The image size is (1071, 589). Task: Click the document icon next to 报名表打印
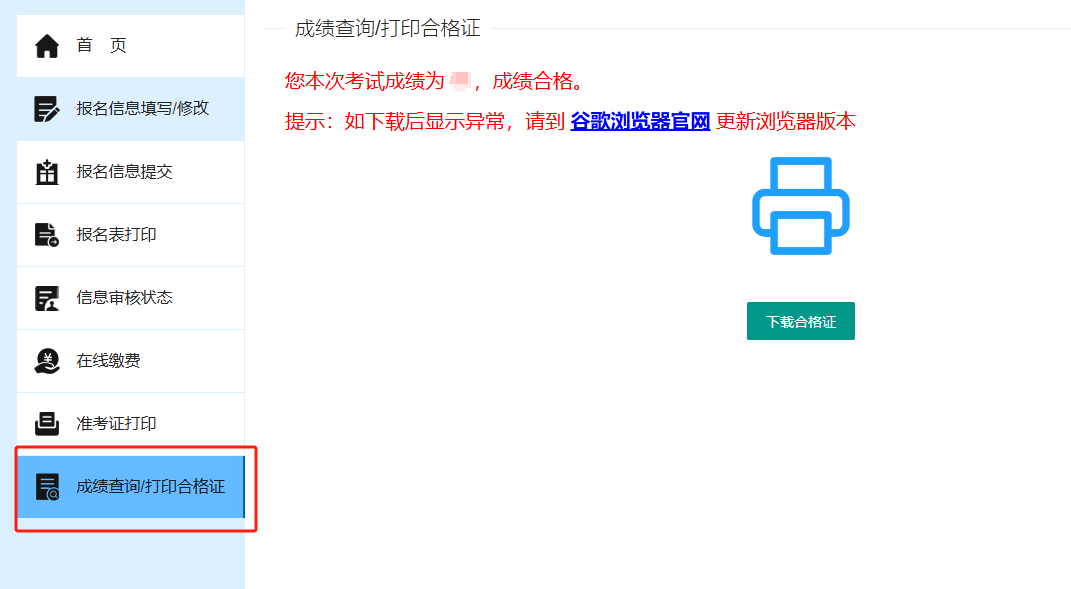[x=46, y=234]
